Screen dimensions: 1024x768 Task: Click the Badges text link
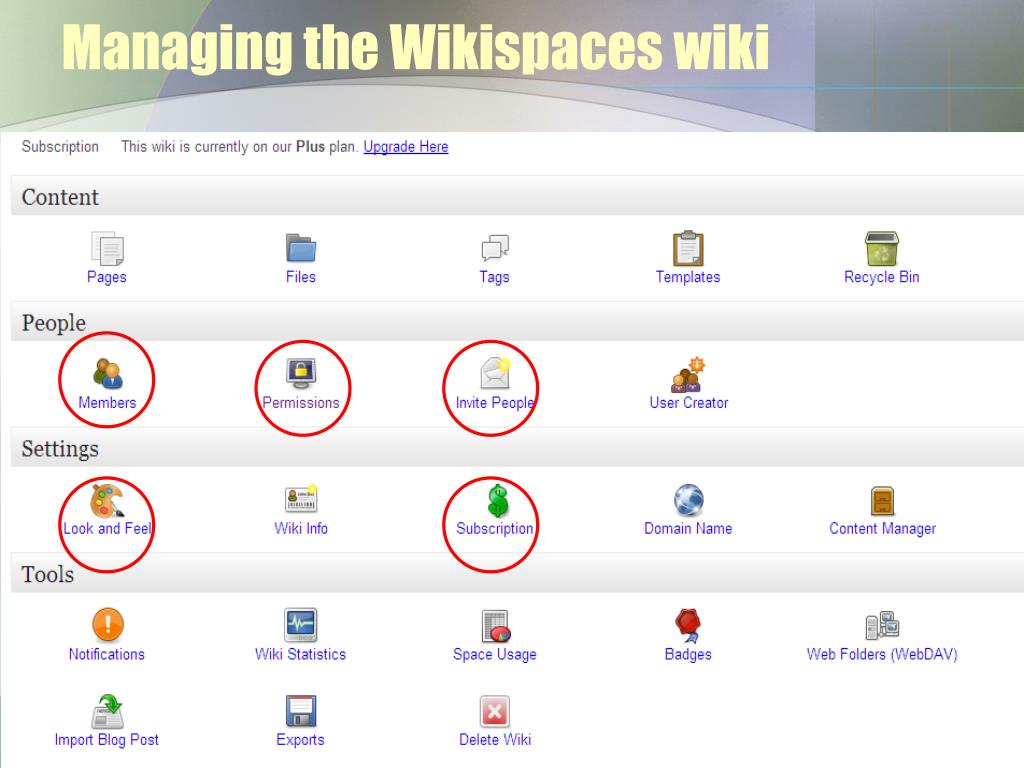(688, 654)
